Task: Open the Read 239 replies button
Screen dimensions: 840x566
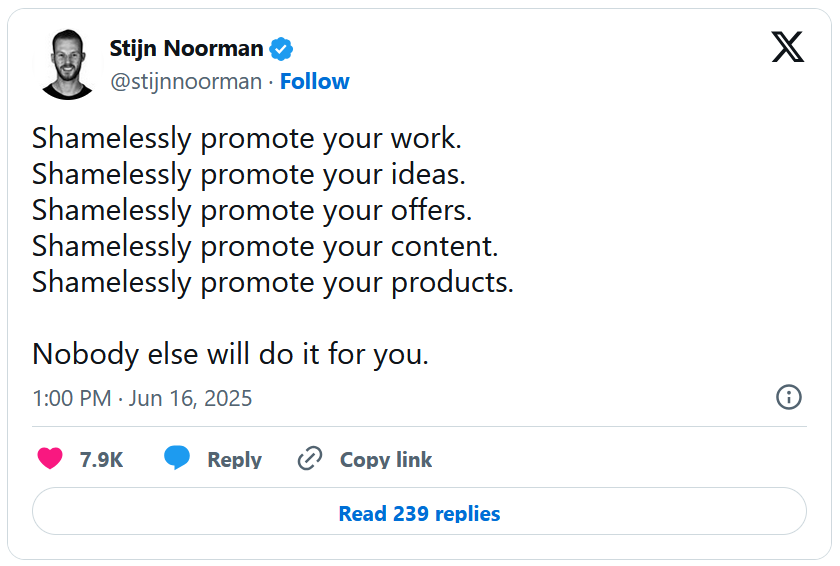Action: pos(419,511)
